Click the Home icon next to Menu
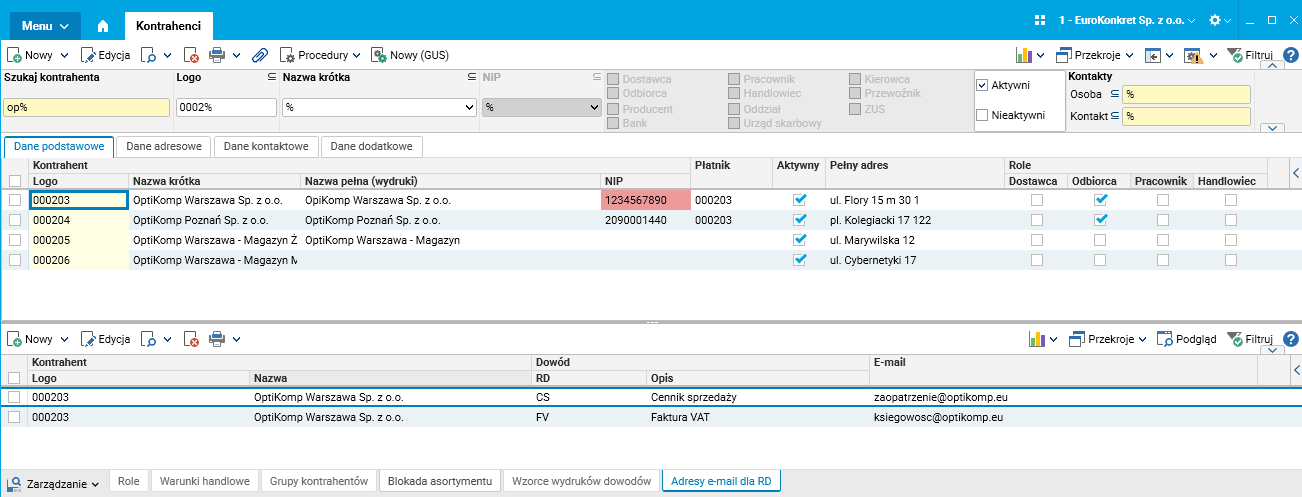The image size is (1302, 497). (x=102, y=25)
